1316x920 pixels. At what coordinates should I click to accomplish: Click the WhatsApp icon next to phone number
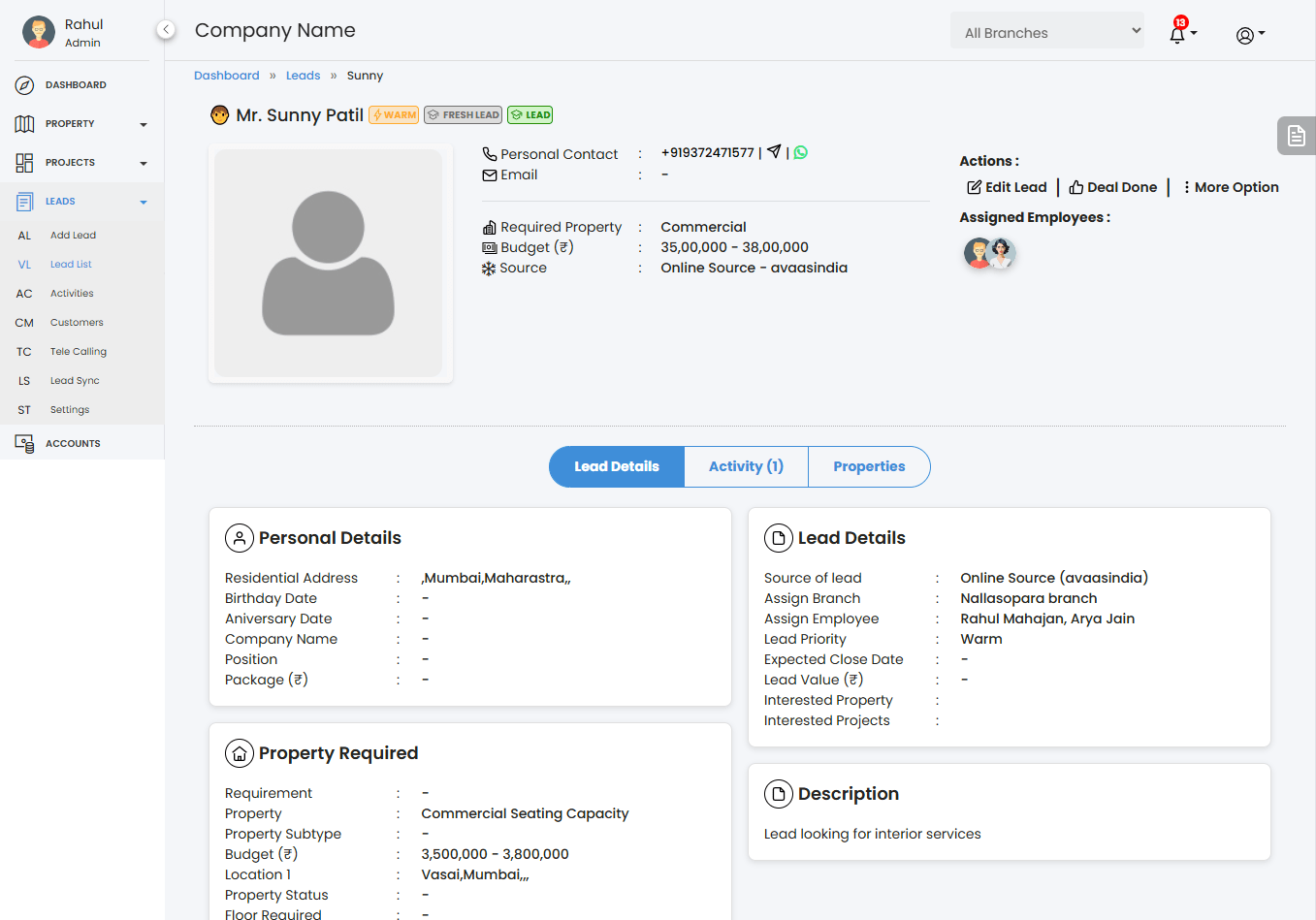tap(801, 152)
